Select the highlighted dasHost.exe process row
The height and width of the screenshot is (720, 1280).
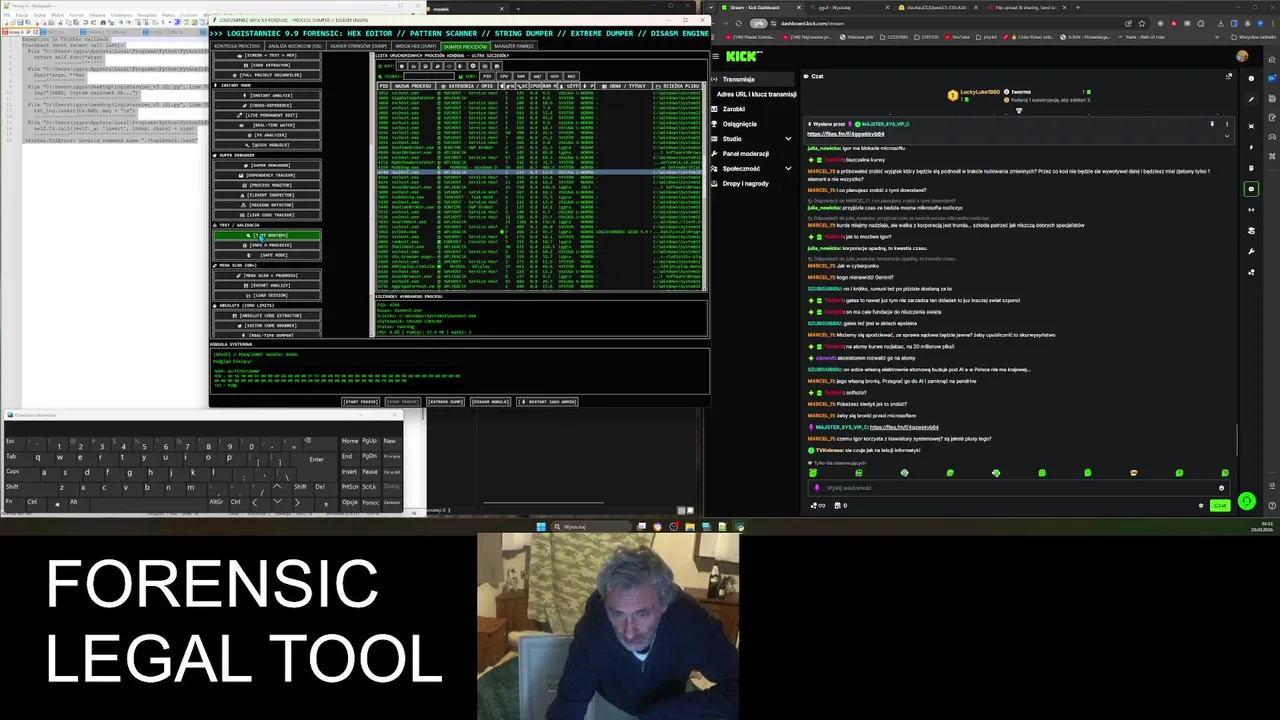pyautogui.click(x=540, y=172)
